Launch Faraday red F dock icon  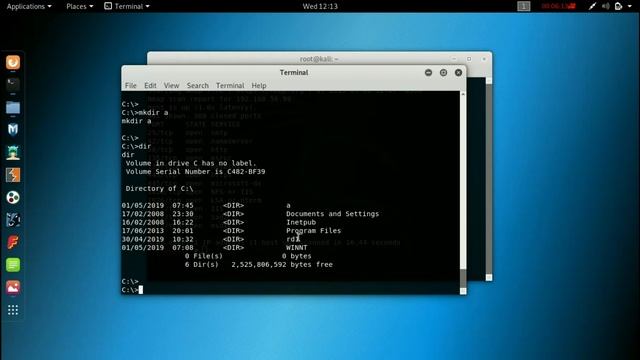click(13, 242)
